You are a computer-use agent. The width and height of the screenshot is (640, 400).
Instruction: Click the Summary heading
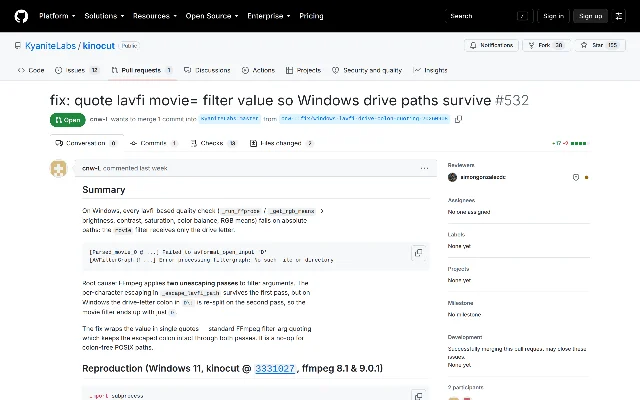coord(104,190)
